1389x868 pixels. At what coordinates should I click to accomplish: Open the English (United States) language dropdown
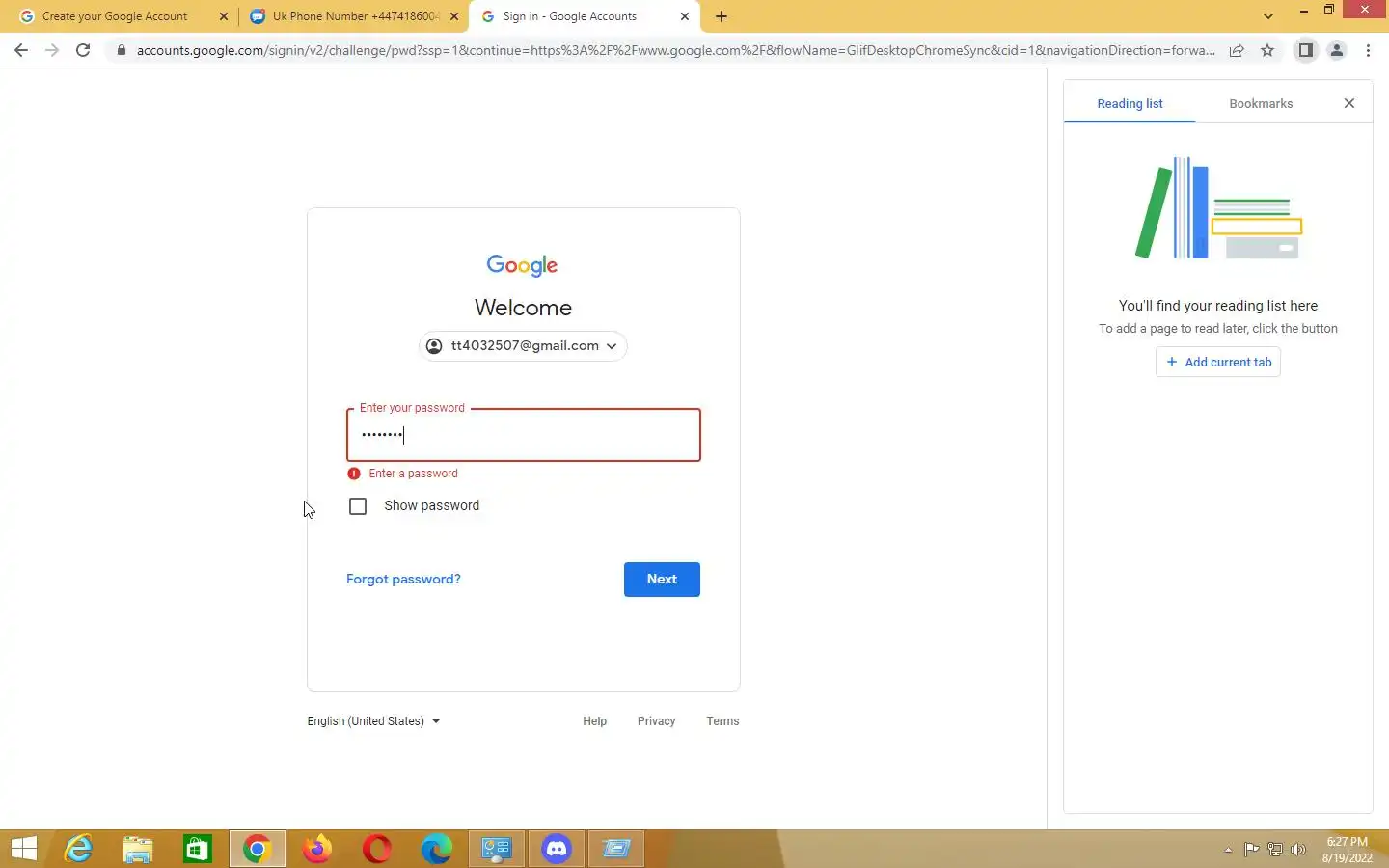[x=373, y=721]
